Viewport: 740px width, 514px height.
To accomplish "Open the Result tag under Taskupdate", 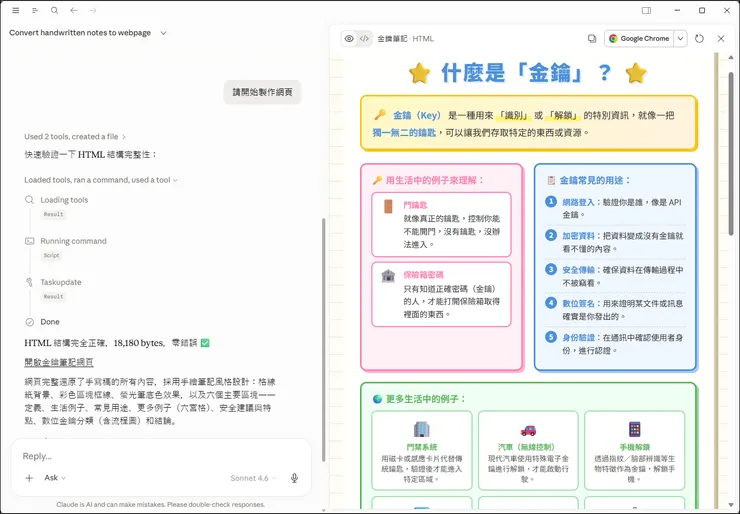I will pos(53,296).
